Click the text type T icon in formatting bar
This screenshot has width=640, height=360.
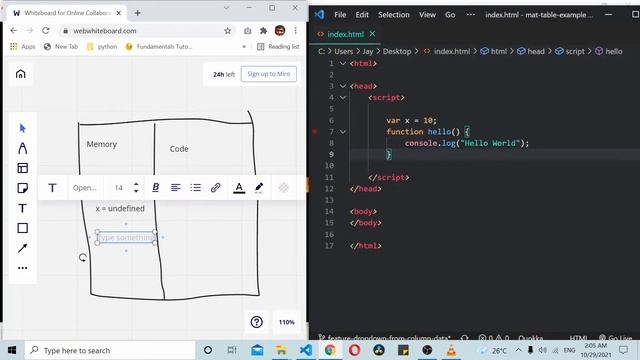point(52,188)
